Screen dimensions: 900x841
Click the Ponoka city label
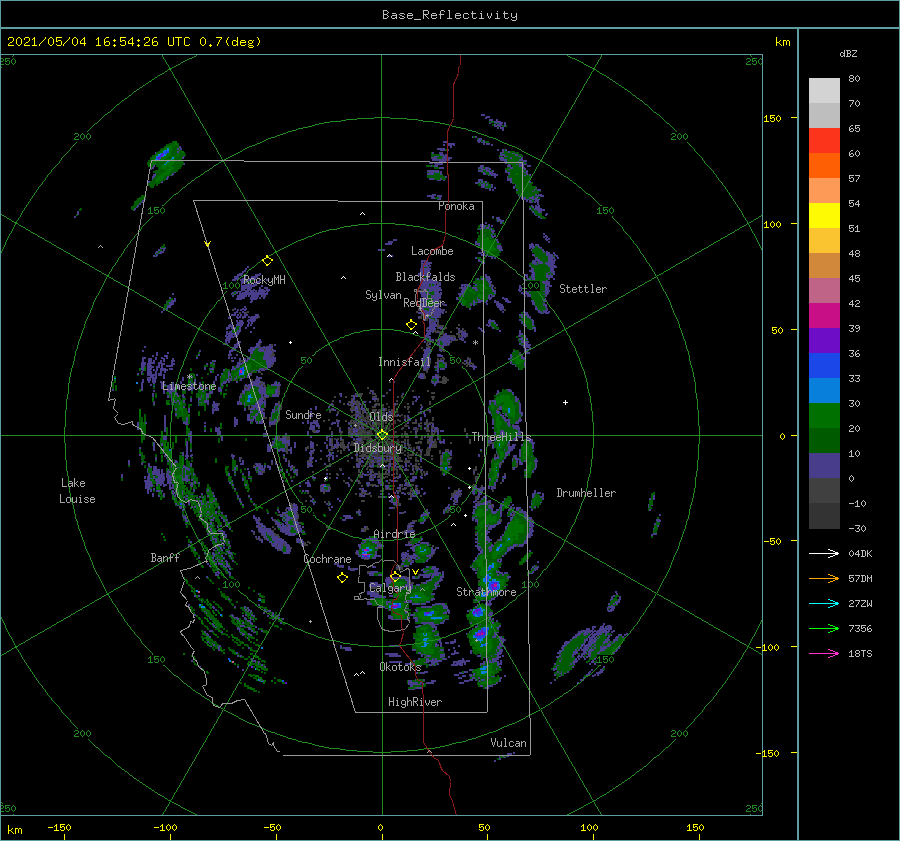coord(456,206)
